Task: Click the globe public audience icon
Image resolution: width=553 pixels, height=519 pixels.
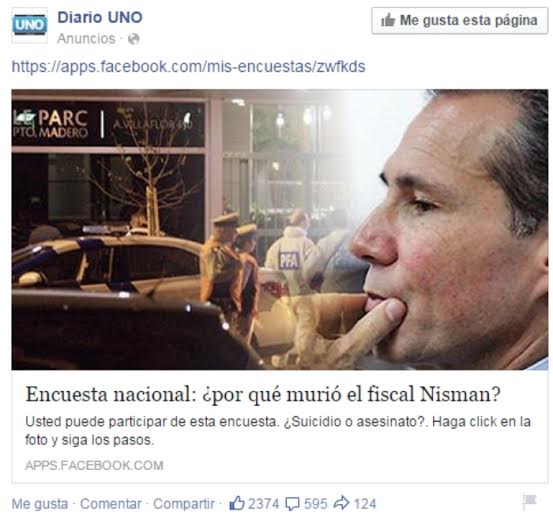Action: [x=133, y=39]
